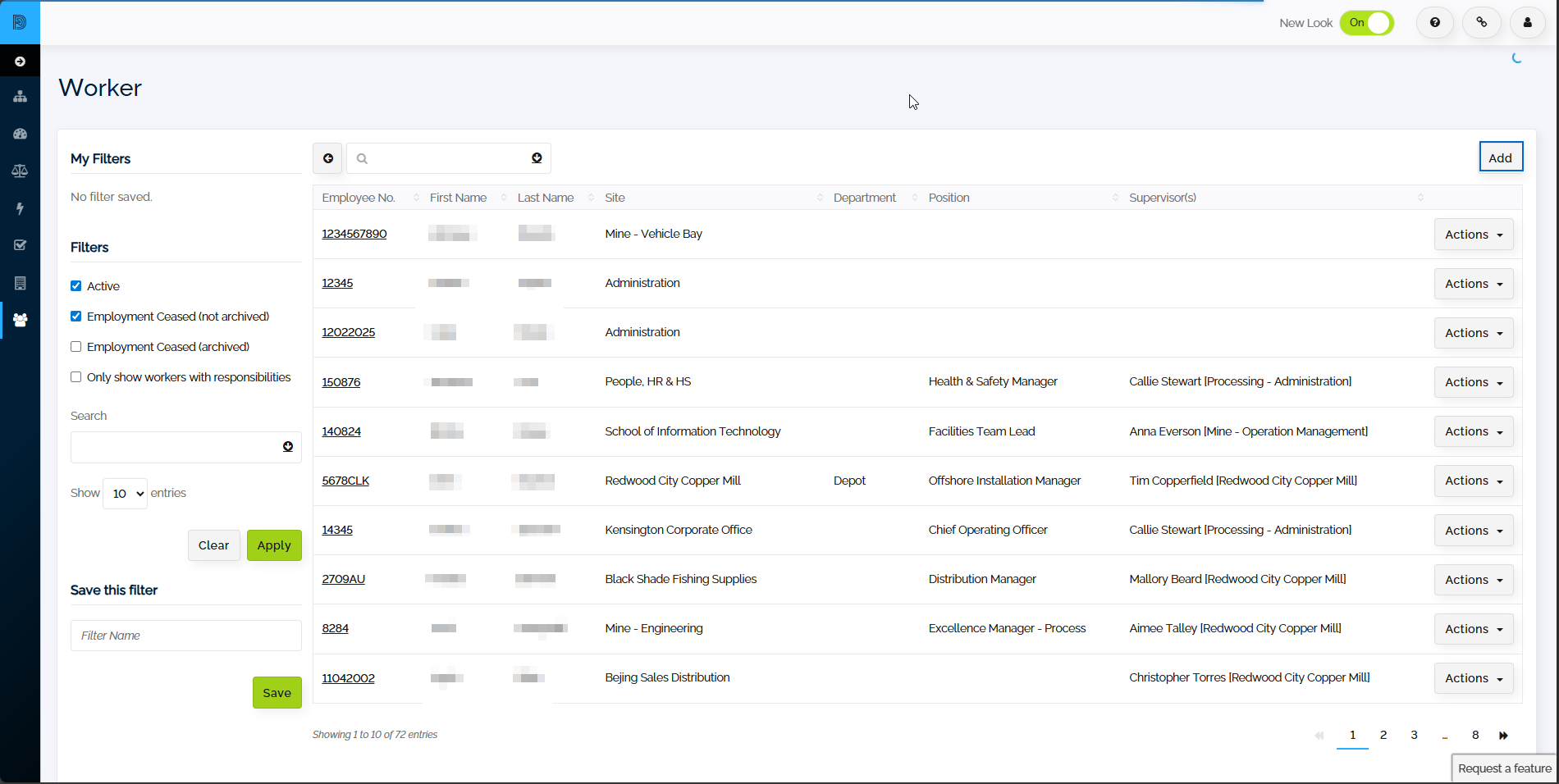Open the organisation hierarchy sidebar icon
Screen dimensions: 1559x784
point(20,97)
